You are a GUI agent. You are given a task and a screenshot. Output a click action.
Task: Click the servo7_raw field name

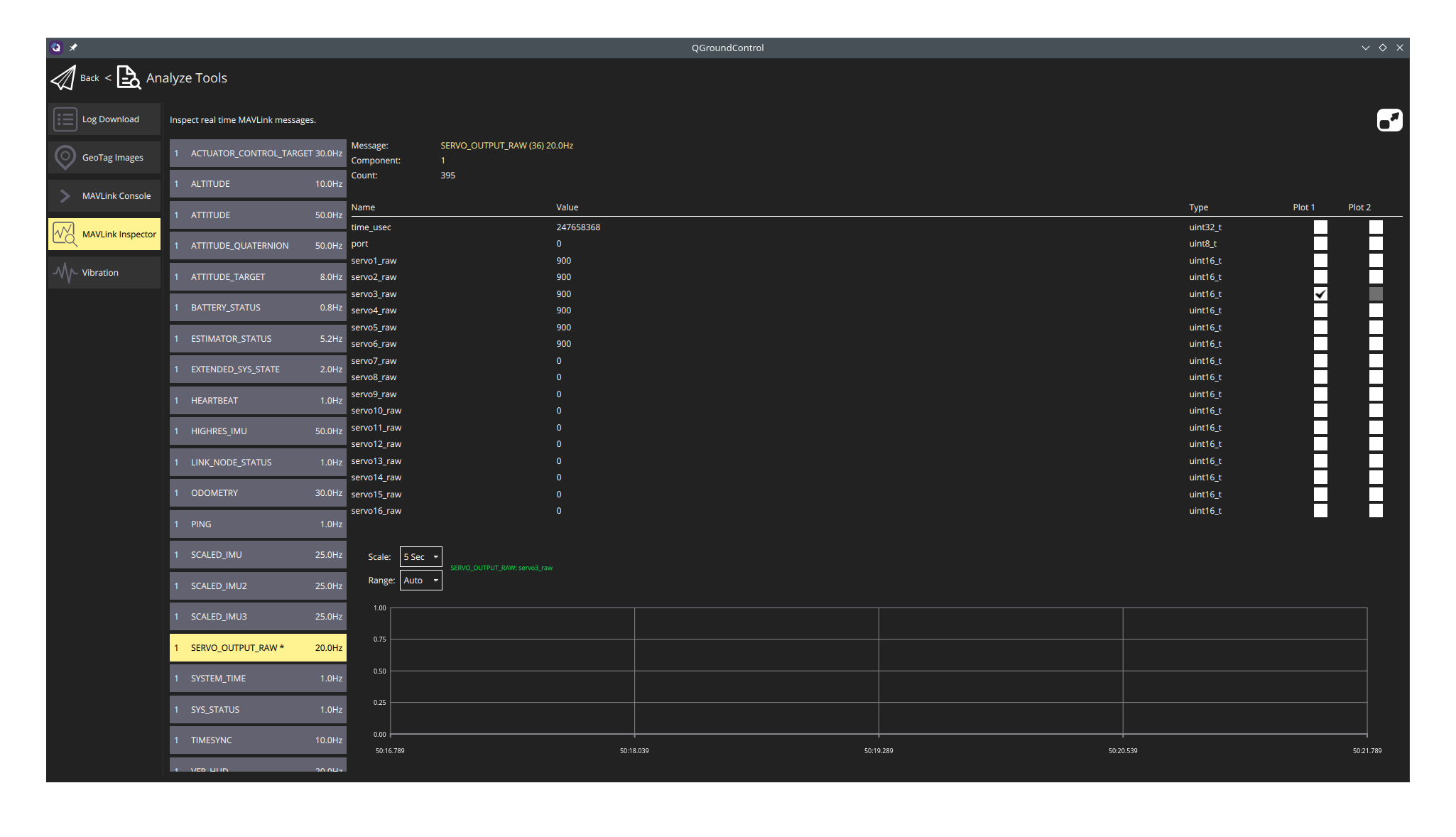pyautogui.click(x=374, y=361)
